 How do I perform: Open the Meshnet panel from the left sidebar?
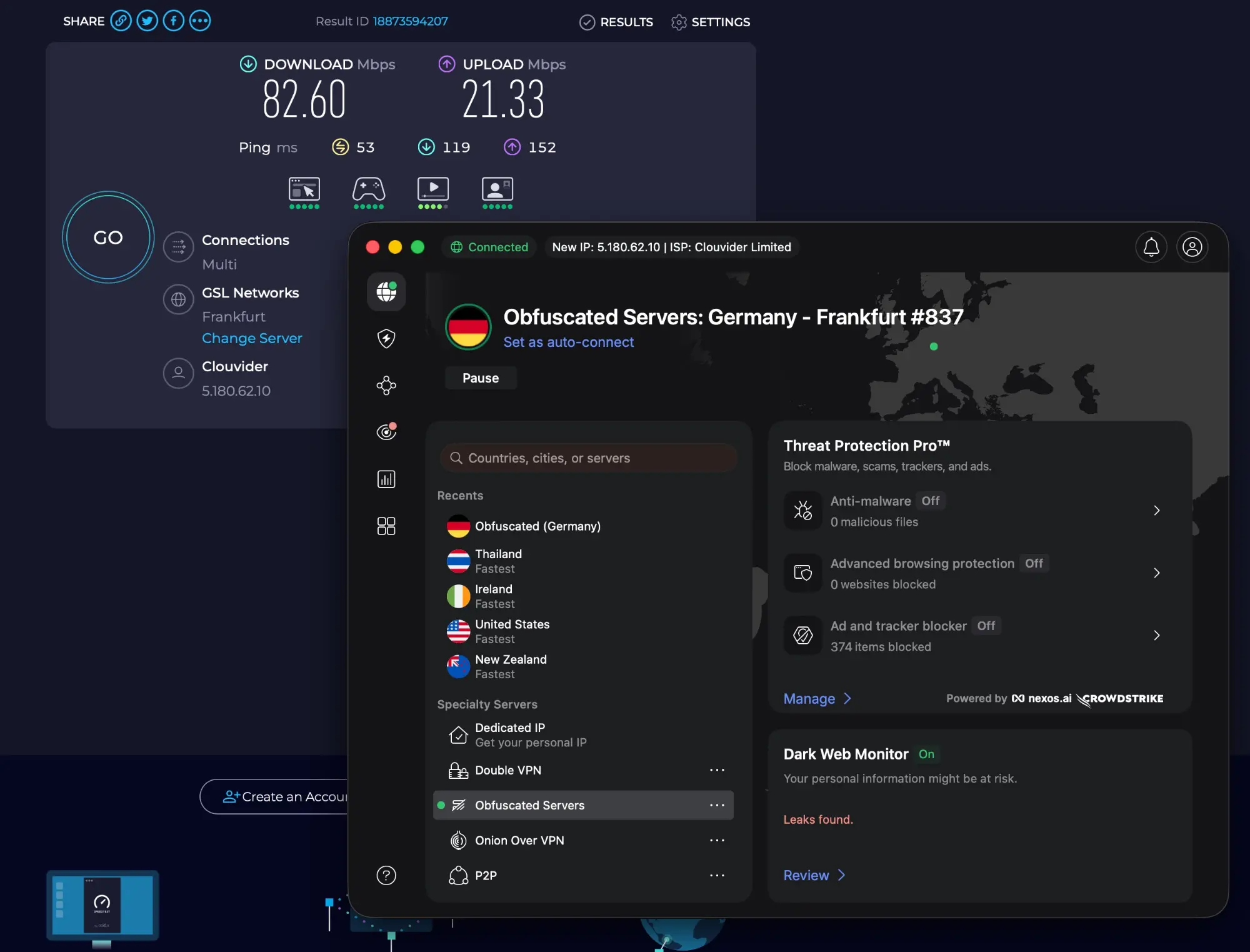tap(387, 385)
